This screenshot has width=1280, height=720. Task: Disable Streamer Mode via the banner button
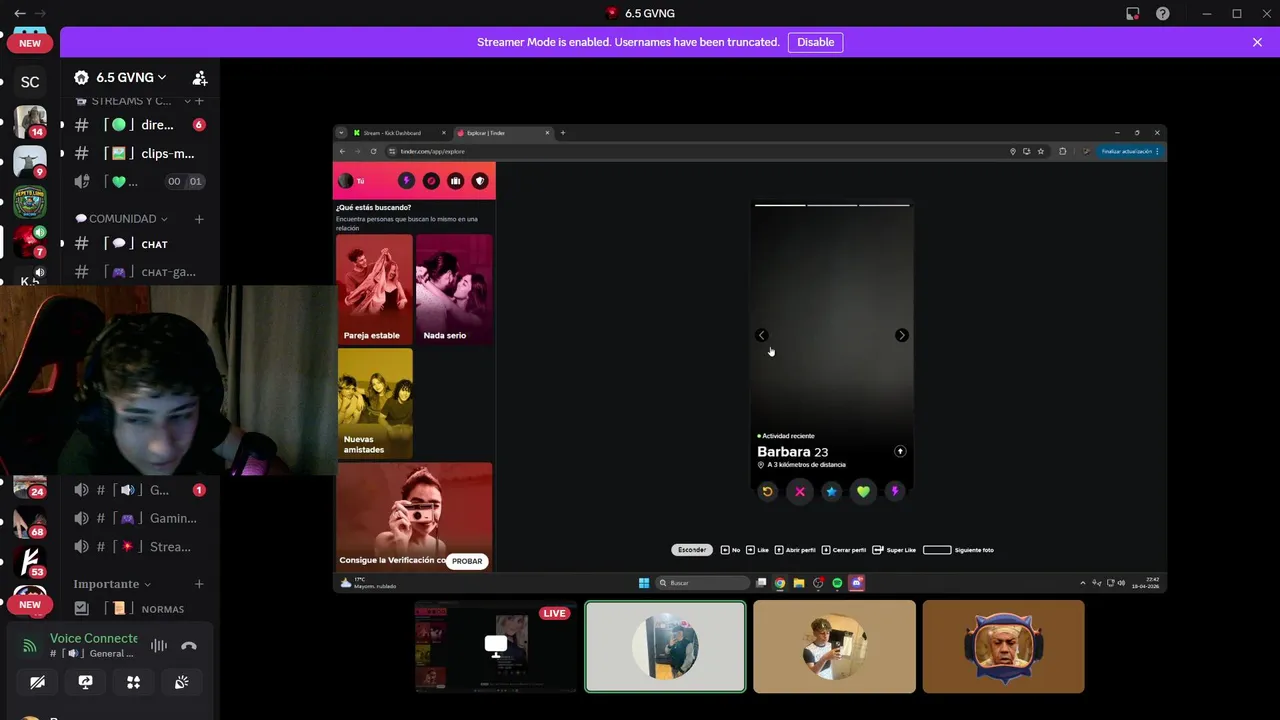(815, 42)
